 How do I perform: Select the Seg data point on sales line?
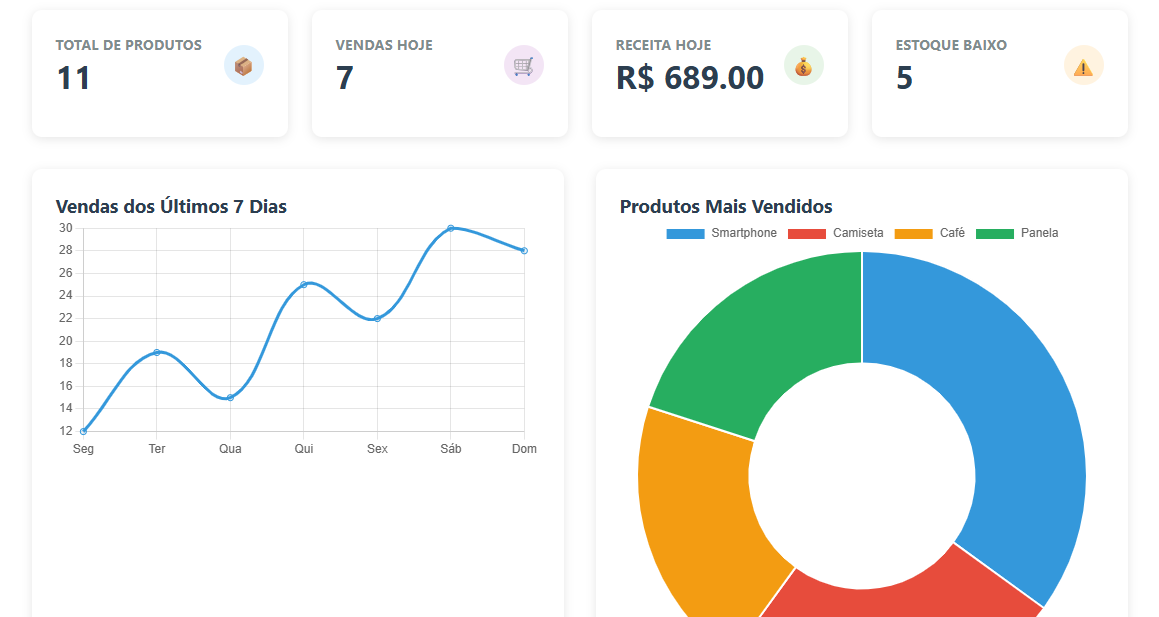click(x=83, y=431)
